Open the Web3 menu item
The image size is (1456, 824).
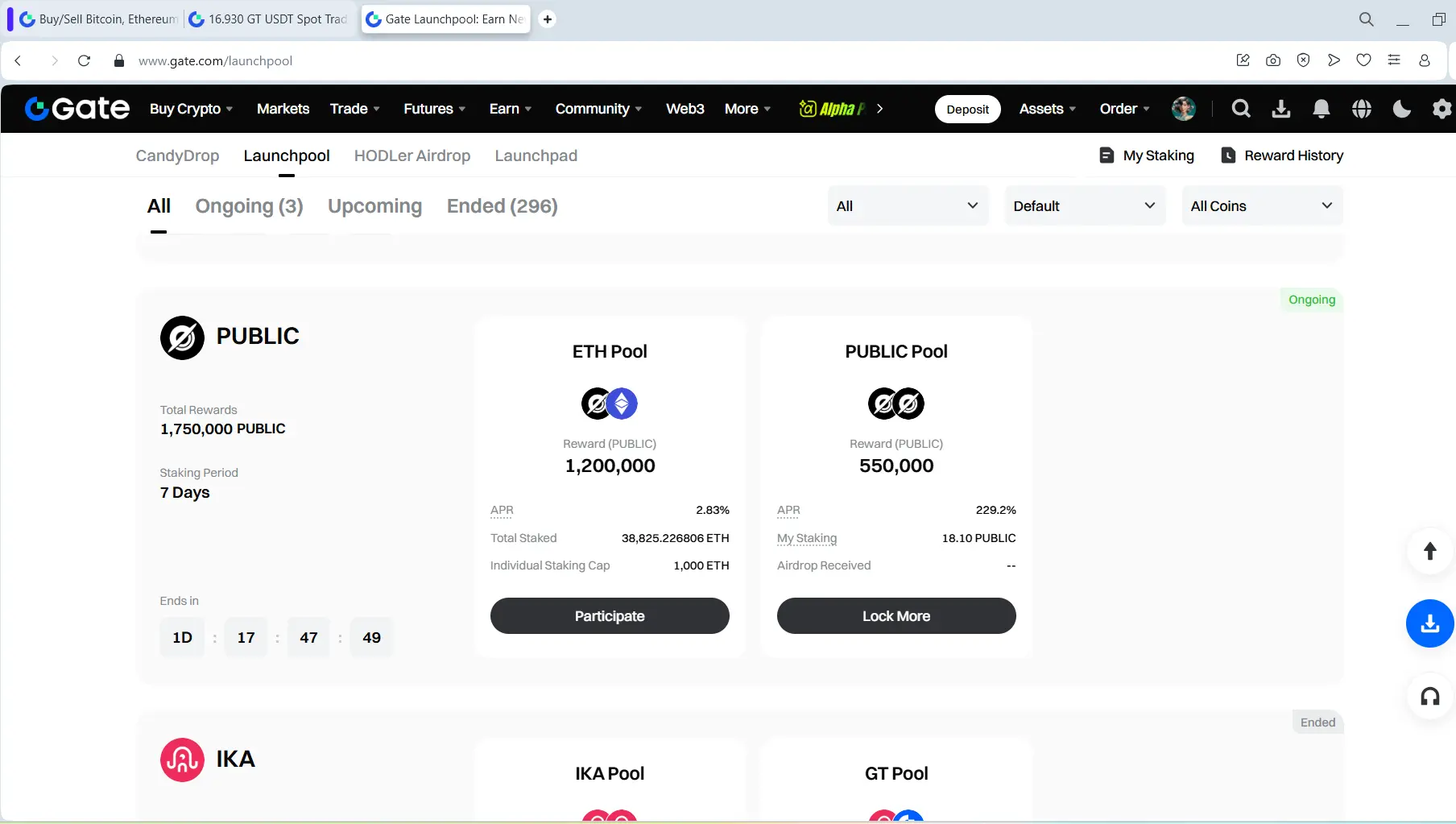tap(685, 109)
